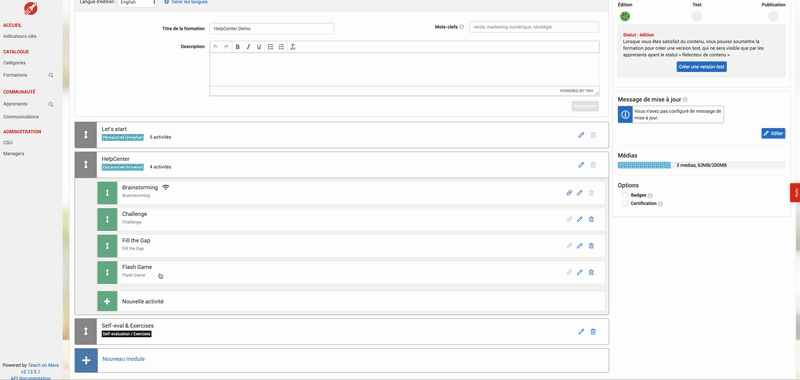800x380 pixels.
Task: Click the Let's start module reorder handle
Action: 86,135
